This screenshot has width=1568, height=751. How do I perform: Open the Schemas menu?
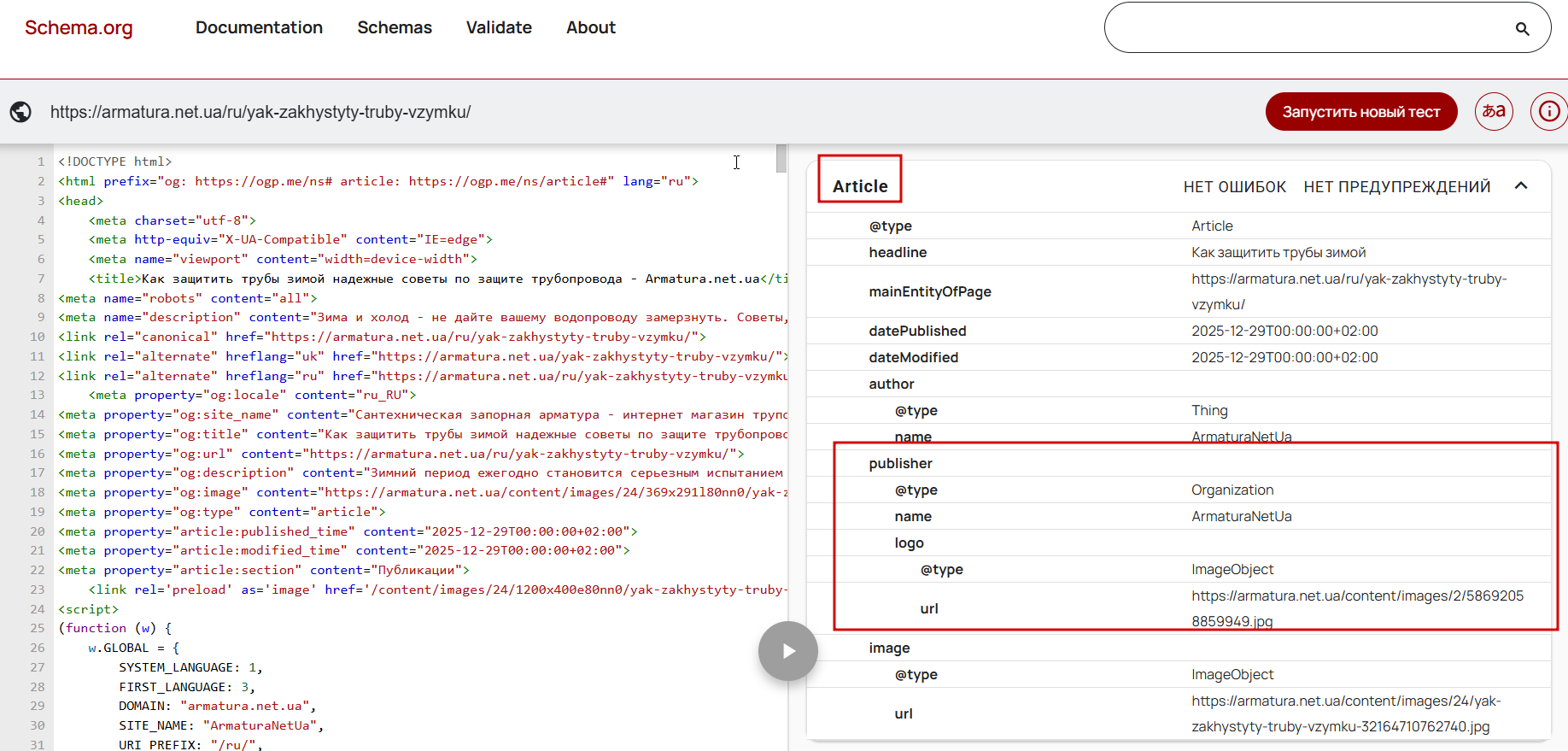[395, 27]
